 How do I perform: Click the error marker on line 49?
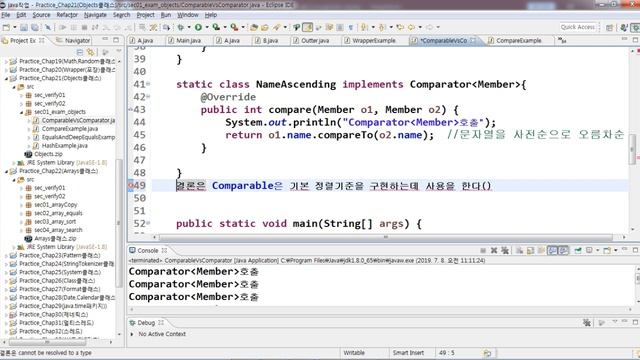pos(131,185)
